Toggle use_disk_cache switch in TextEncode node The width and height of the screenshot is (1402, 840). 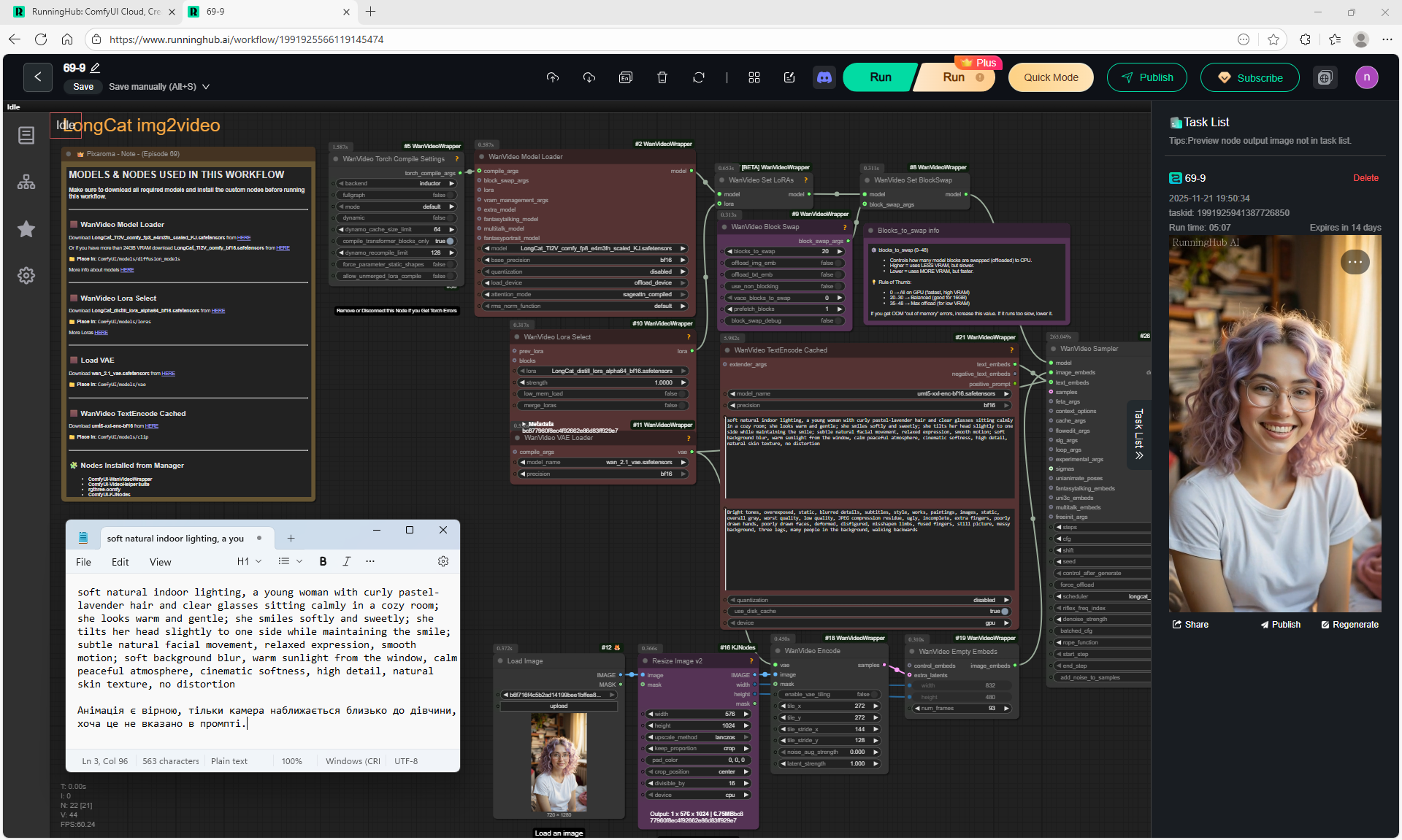(1005, 612)
